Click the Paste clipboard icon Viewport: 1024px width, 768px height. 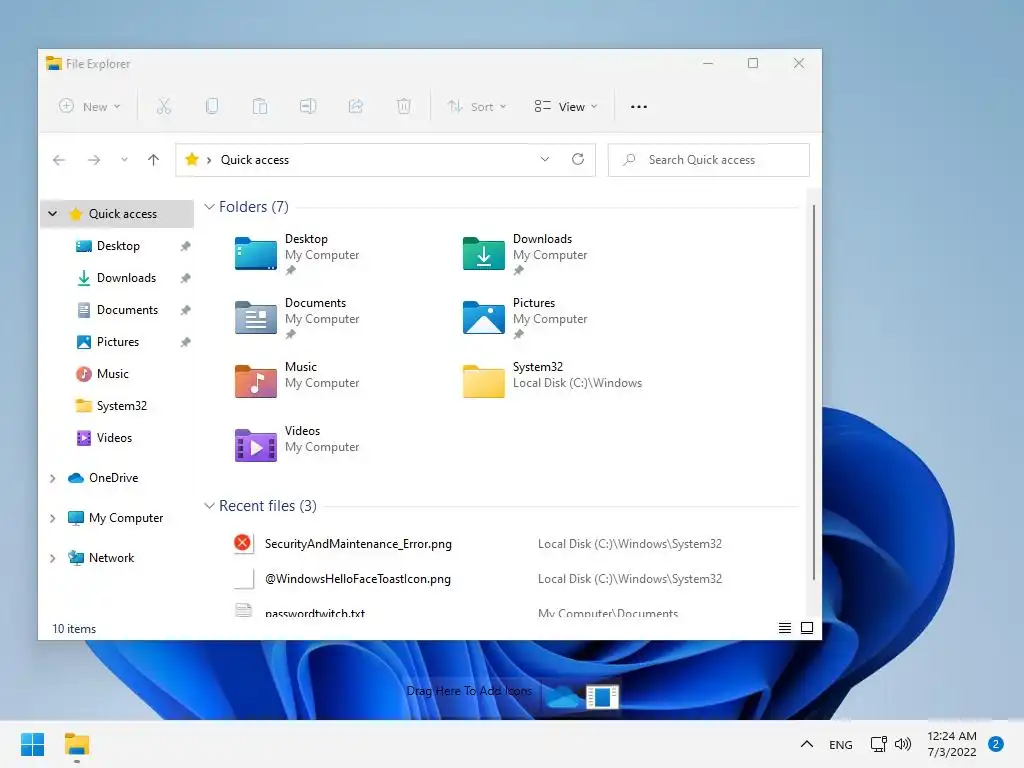pos(260,106)
